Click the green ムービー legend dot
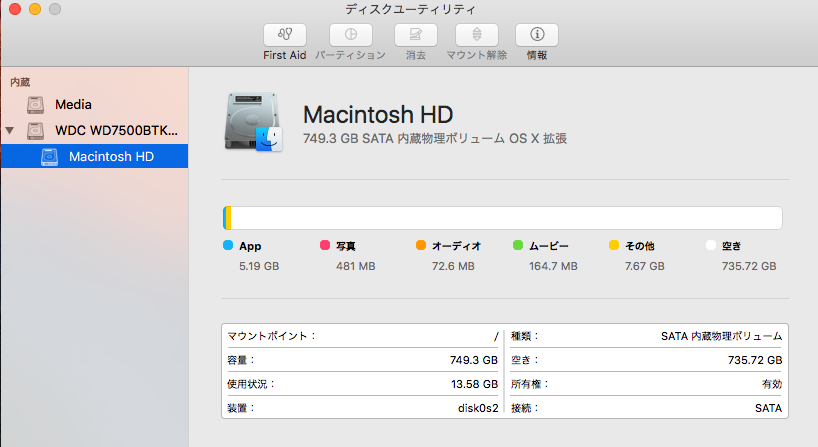The image size is (818, 447). point(518,245)
